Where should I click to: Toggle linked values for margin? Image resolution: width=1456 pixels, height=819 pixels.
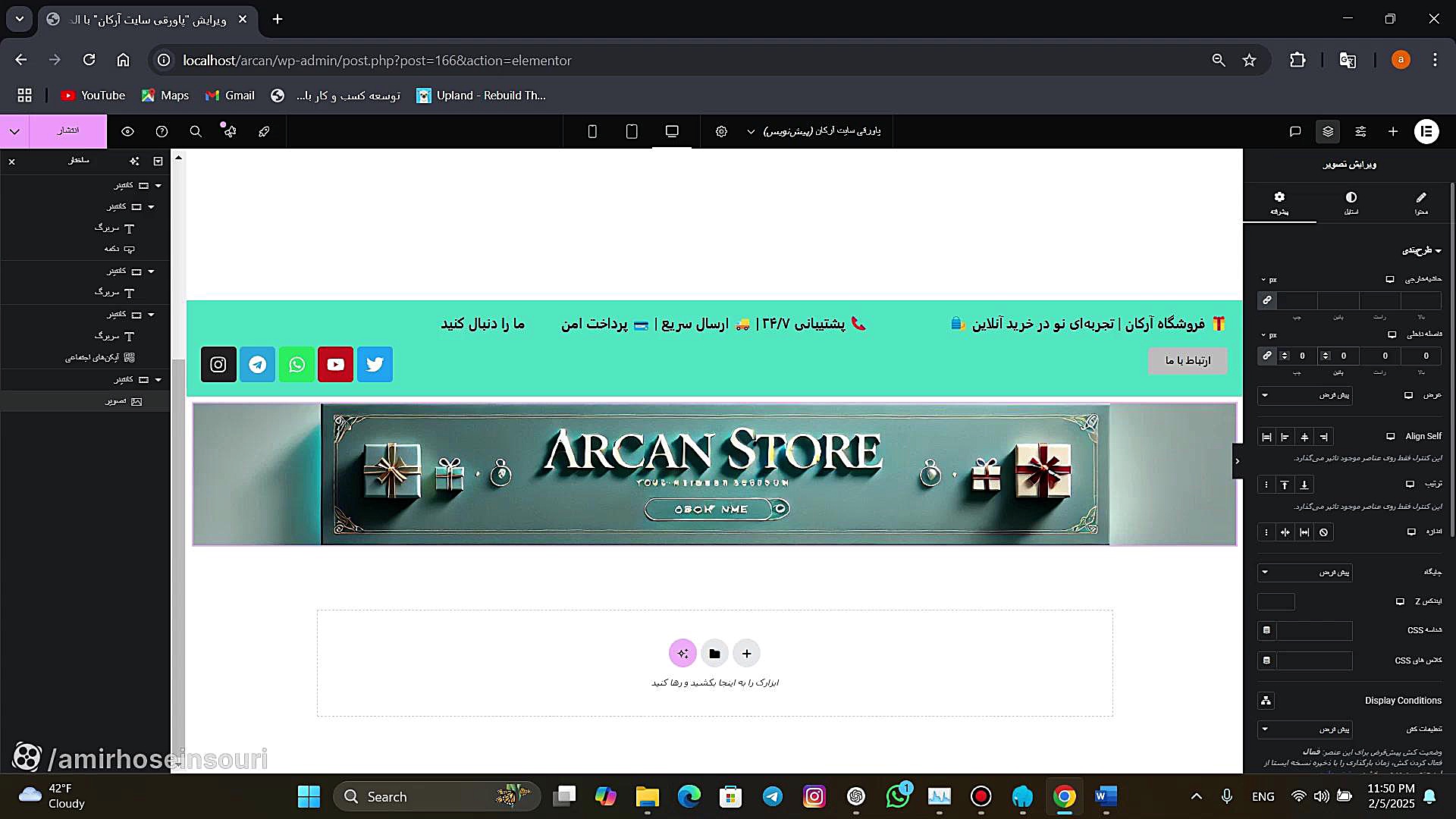click(1267, 300)
